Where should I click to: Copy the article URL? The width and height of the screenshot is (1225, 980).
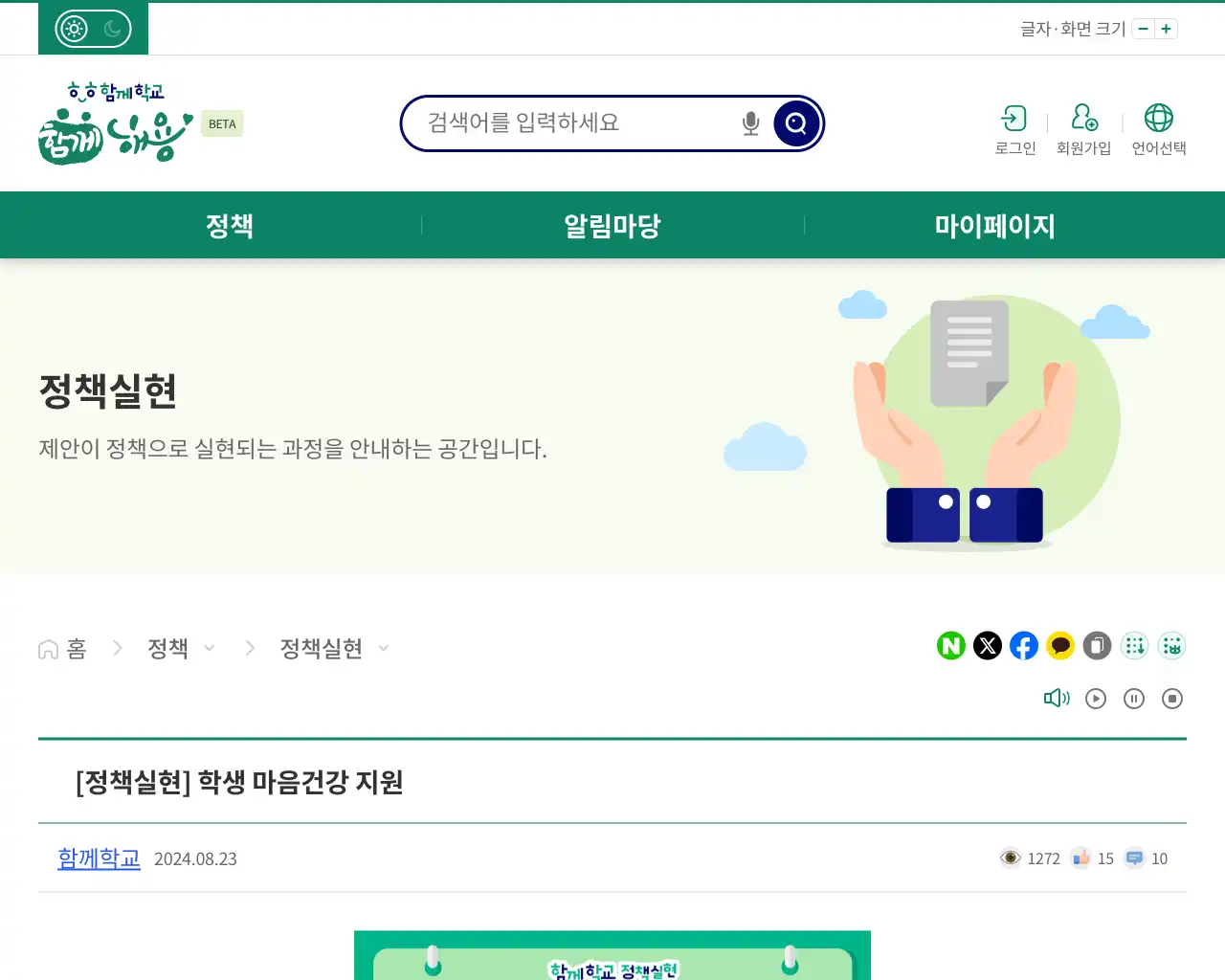click(1096, 646)
